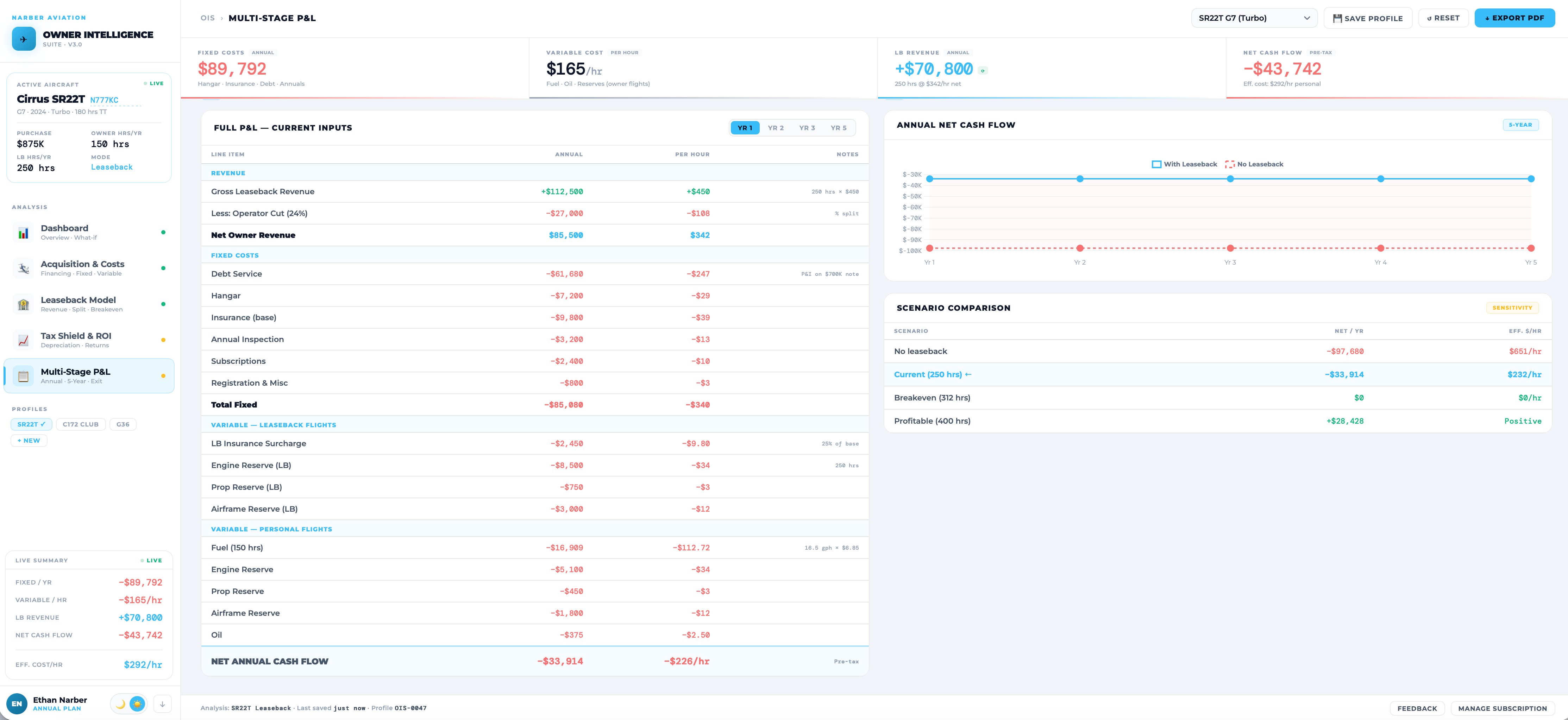The image size is (1568, 720).
Task: Open the Feedback form
Action: 1416,708
